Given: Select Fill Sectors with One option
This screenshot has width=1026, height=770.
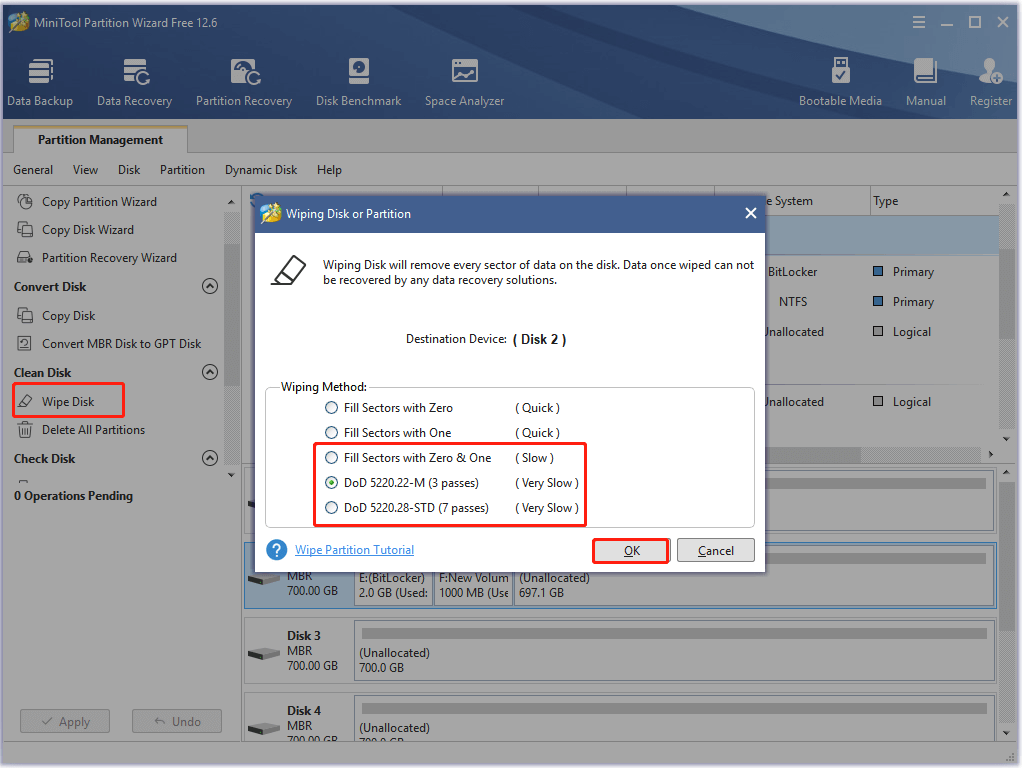Looking at the screenshot, I should tap(331, 432).
